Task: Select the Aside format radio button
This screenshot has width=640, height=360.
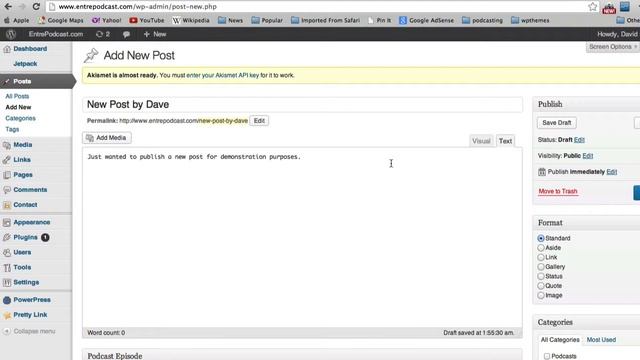Action: [x=541, y=248]
